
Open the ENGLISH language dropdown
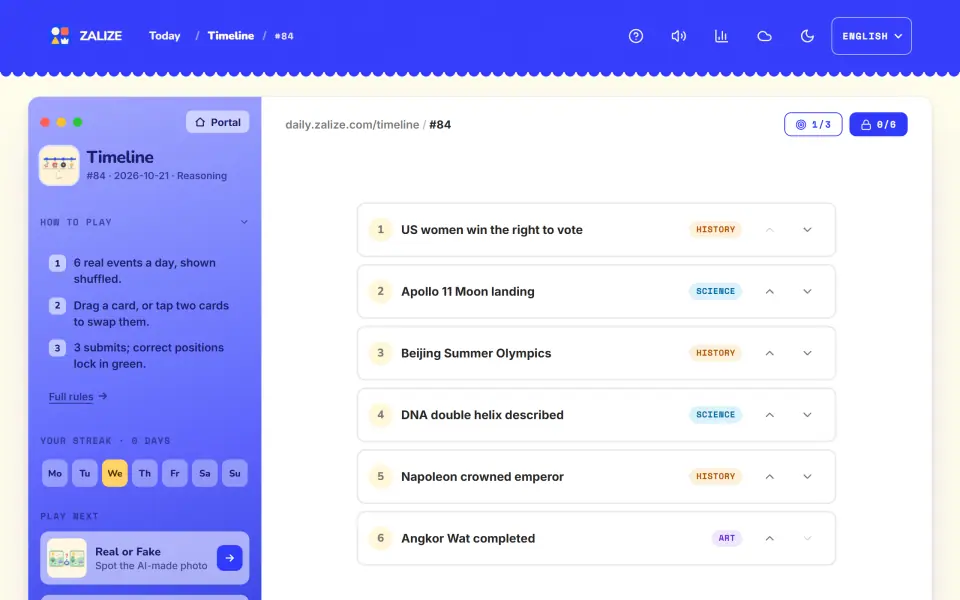[871, 36]
